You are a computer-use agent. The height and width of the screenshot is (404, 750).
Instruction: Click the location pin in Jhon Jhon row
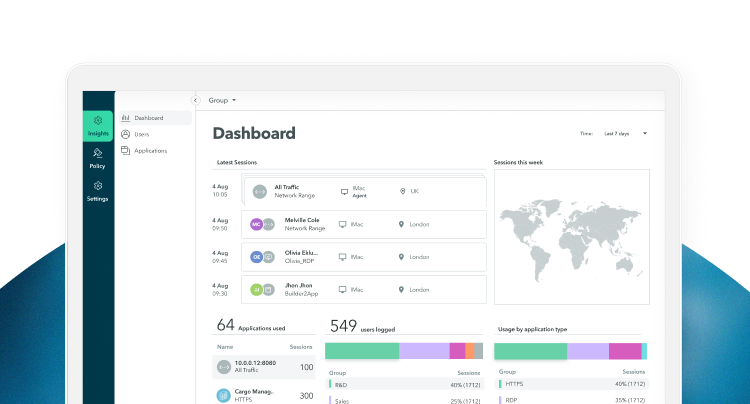click(x=401, y=290)
